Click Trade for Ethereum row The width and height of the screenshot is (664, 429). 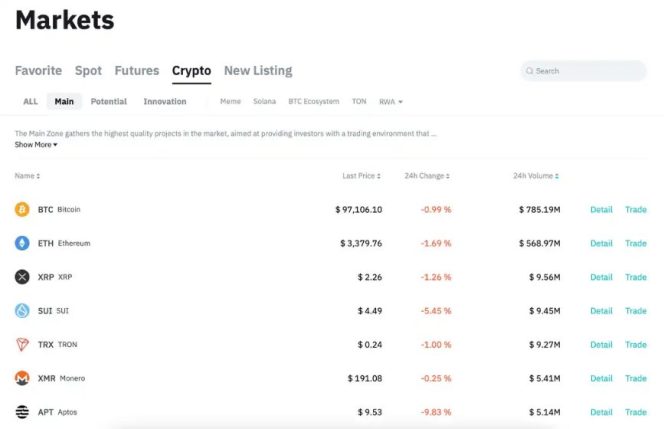tap(636, 243)
